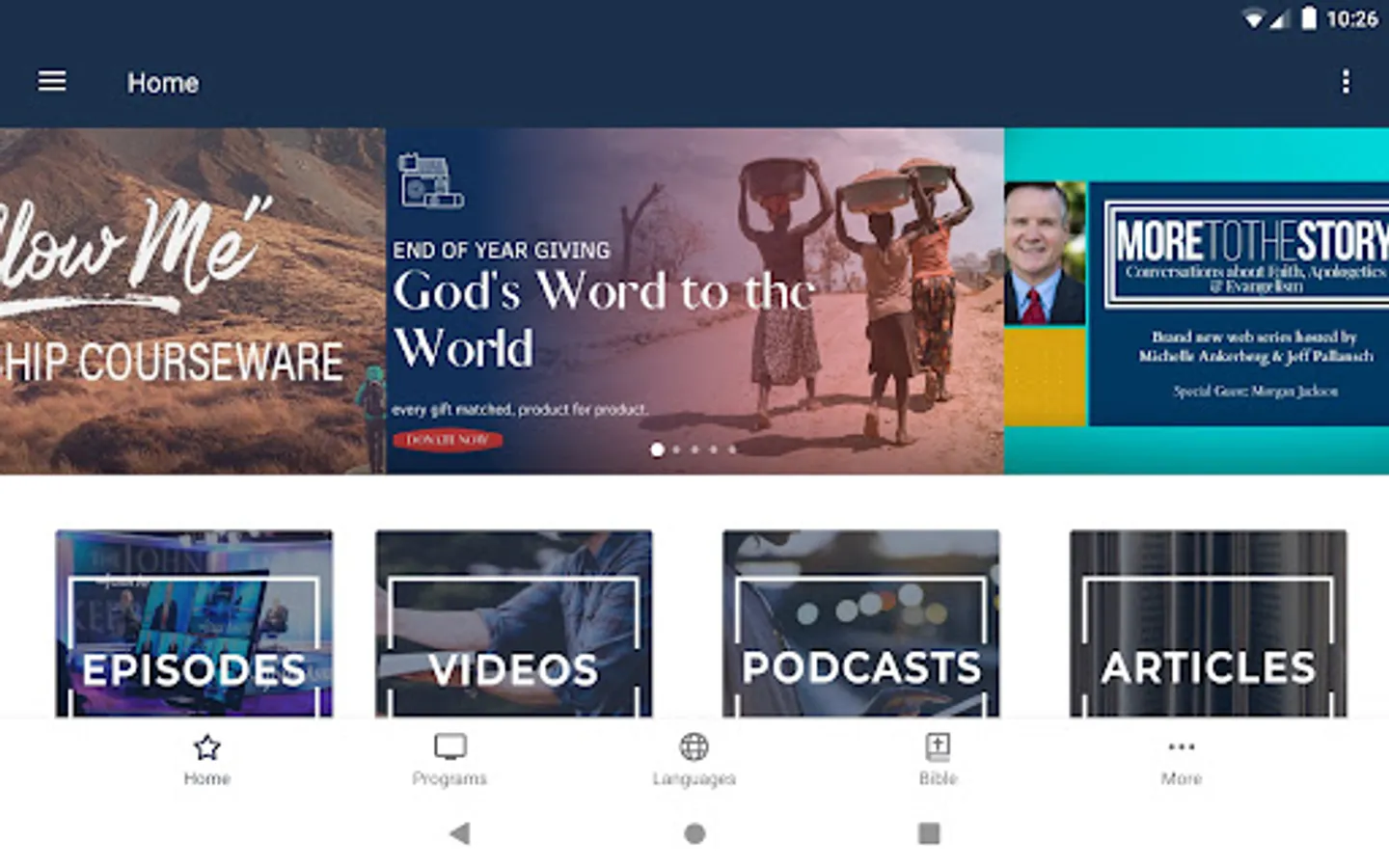
Task: Tap the Android home circle button
Action: 694,833
